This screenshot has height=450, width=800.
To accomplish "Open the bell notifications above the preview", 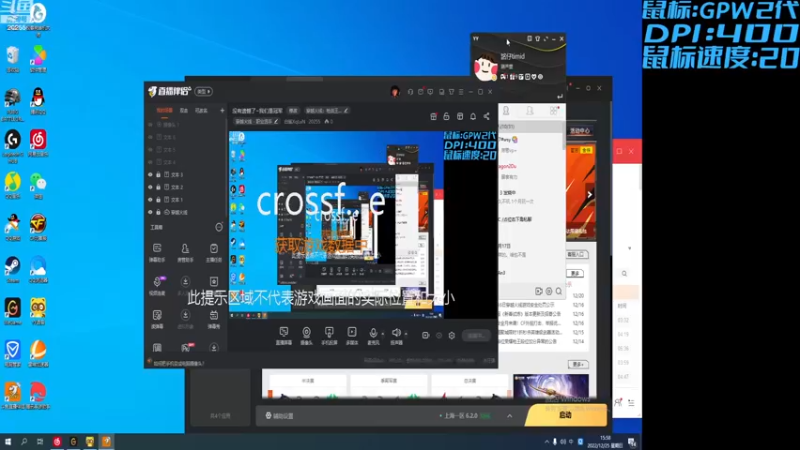I will (x=473, y=116).
